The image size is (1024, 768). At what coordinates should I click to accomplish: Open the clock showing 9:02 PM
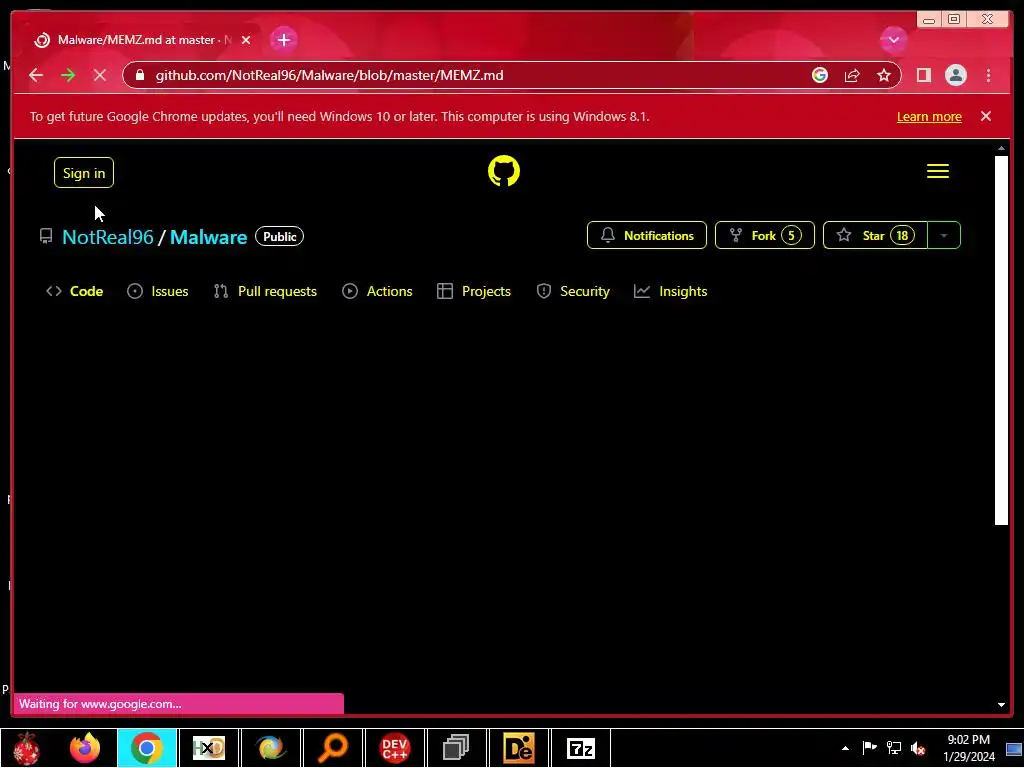[968, 748]
